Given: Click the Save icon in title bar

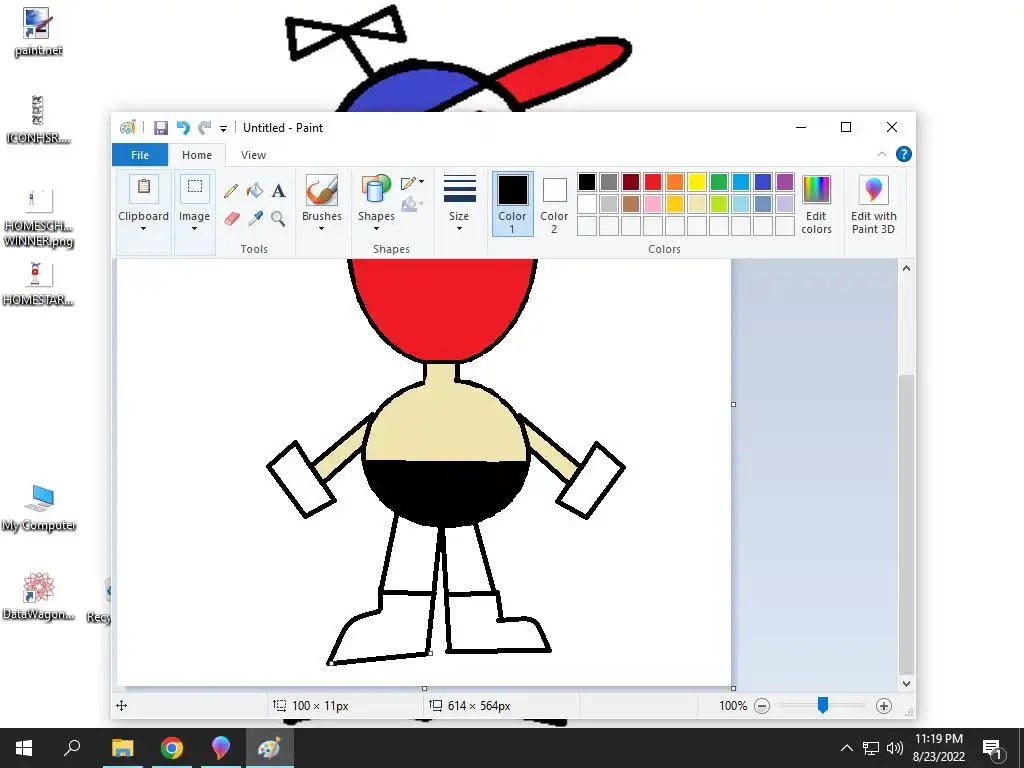Looking at the screenshot, I should pos(161,128).
